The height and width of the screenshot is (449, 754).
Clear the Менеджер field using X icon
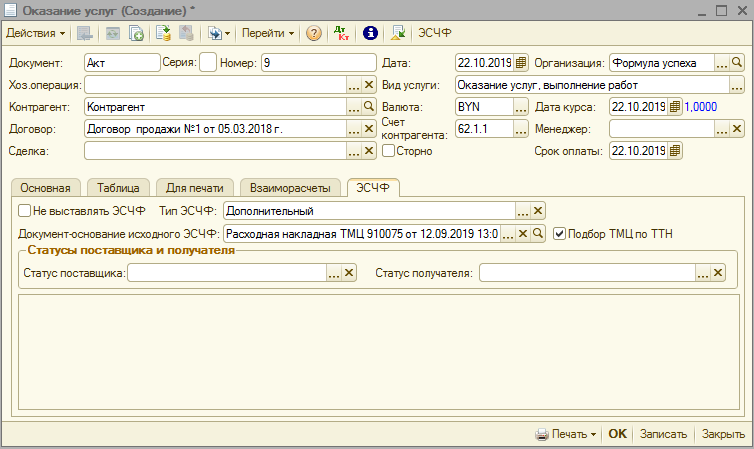click(737, 129)
